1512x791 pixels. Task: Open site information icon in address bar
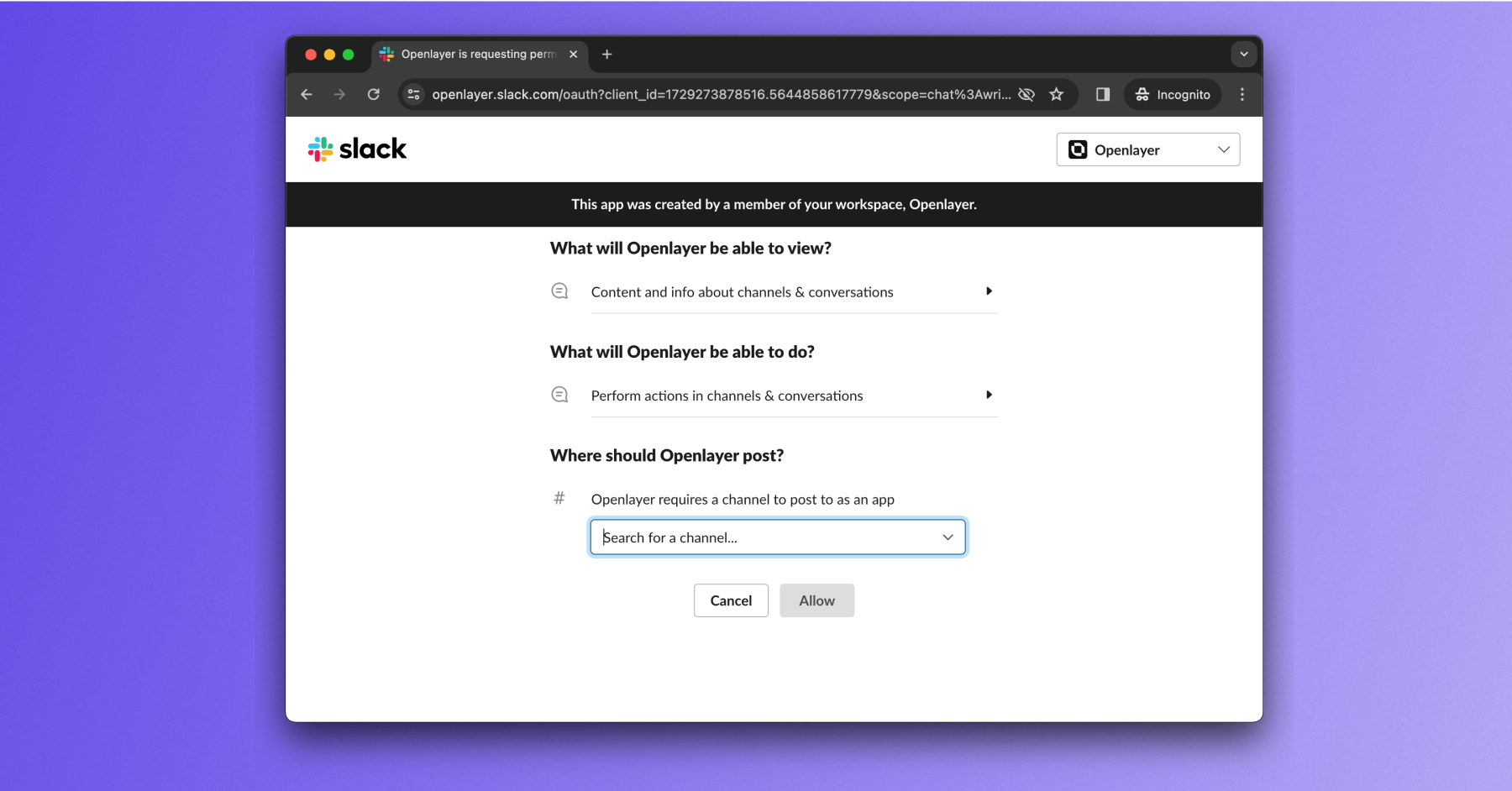click(x=413, y=95)
